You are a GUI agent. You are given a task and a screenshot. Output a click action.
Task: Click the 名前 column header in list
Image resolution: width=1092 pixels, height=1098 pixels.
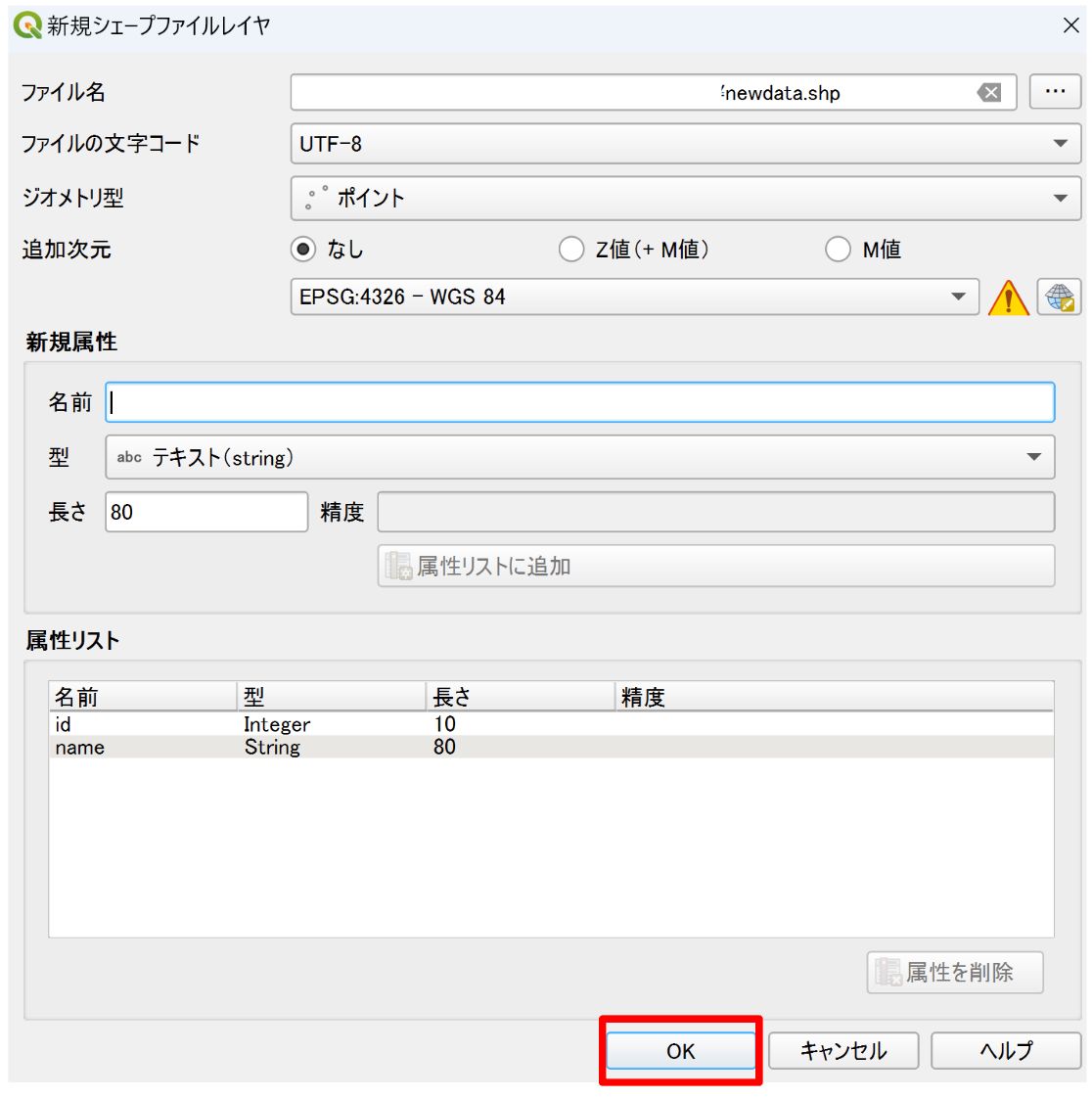143,697
